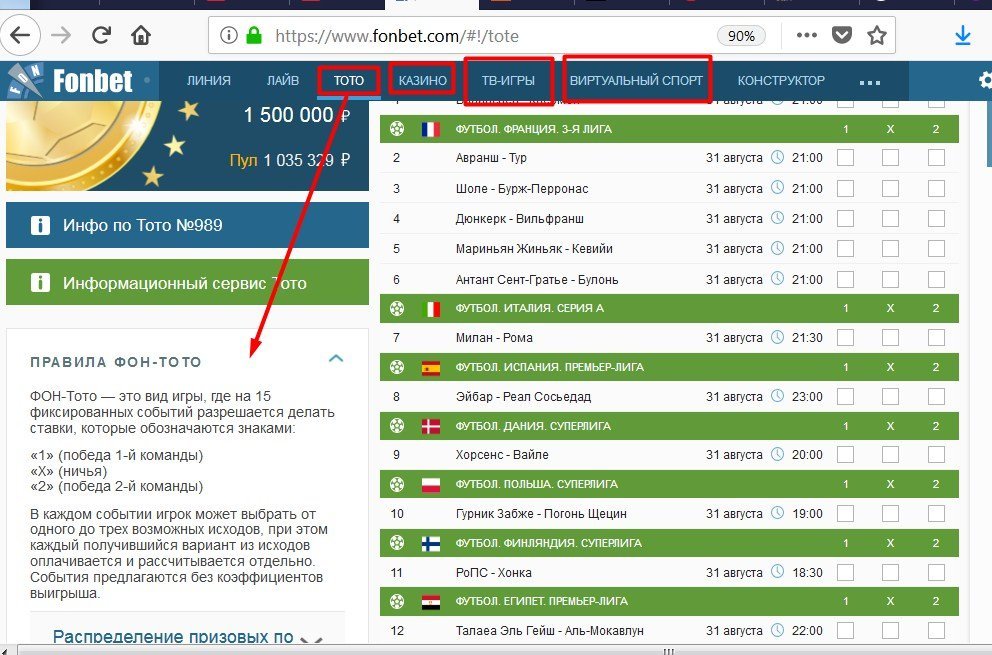Reload the page with the refresh icon
The height and width of the screenshot is (655, 992).
point(101,36)
